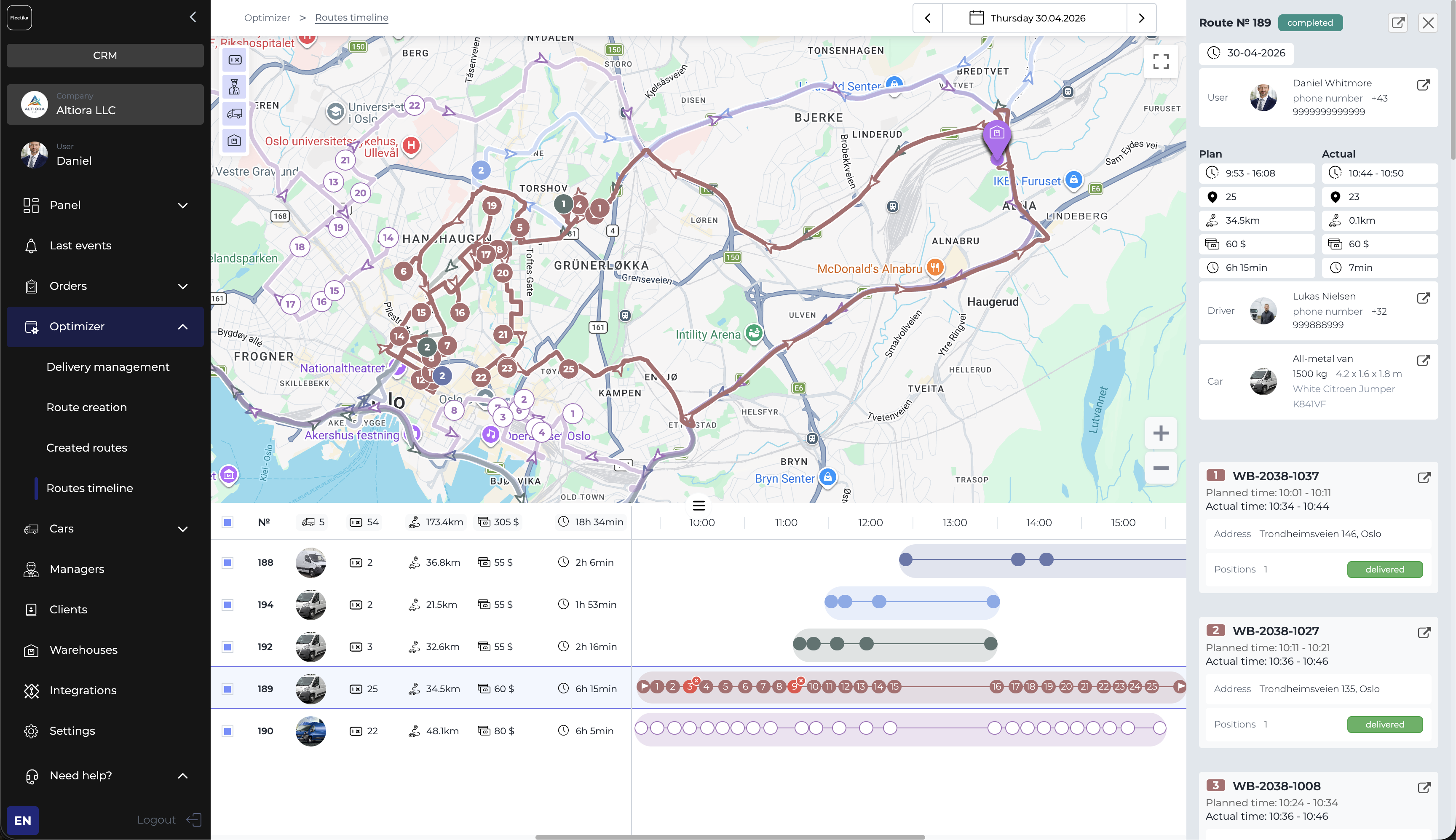Open the Fleetika logo home

pos(19,18)
